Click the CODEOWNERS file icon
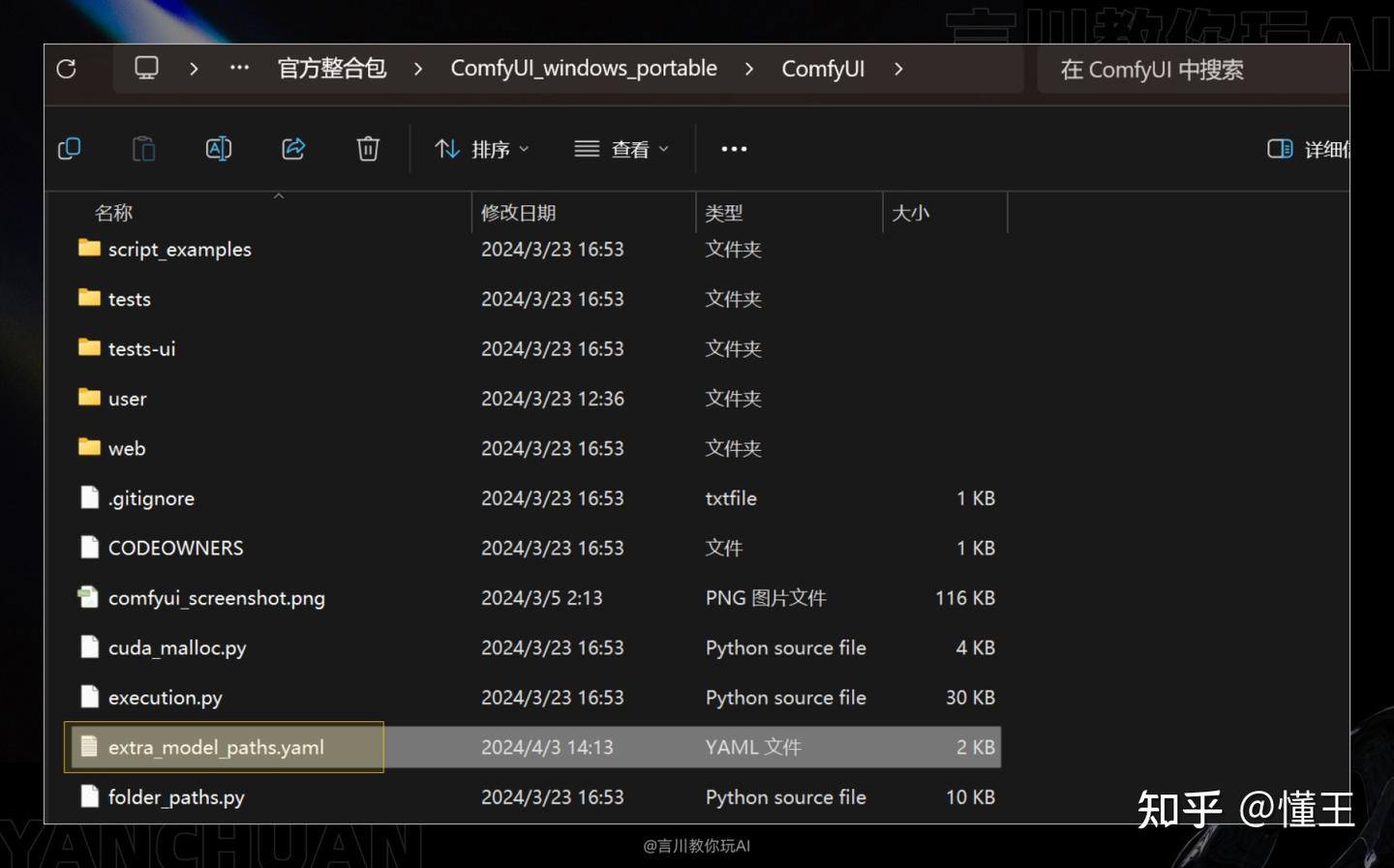Viewport: 1394px width, 868px height. [x=89, y=547]
